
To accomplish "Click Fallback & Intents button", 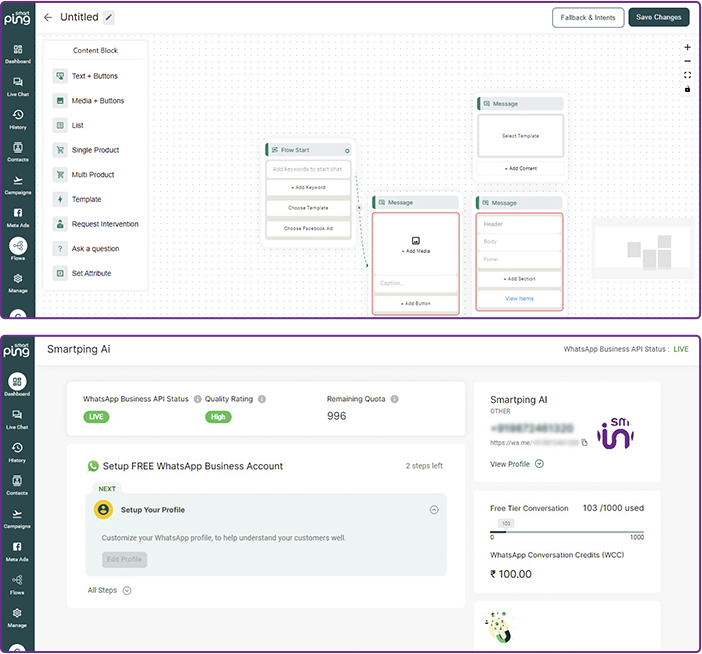I will coord(588,17).
